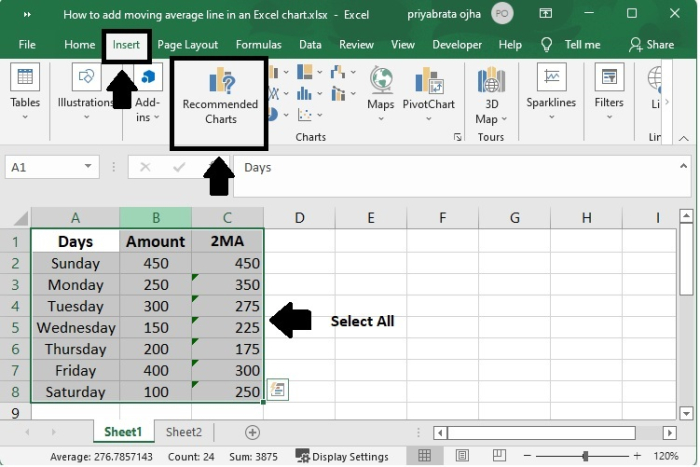Insert a waterfall or stock chart
700x467 pixels.
pos(342,72)
